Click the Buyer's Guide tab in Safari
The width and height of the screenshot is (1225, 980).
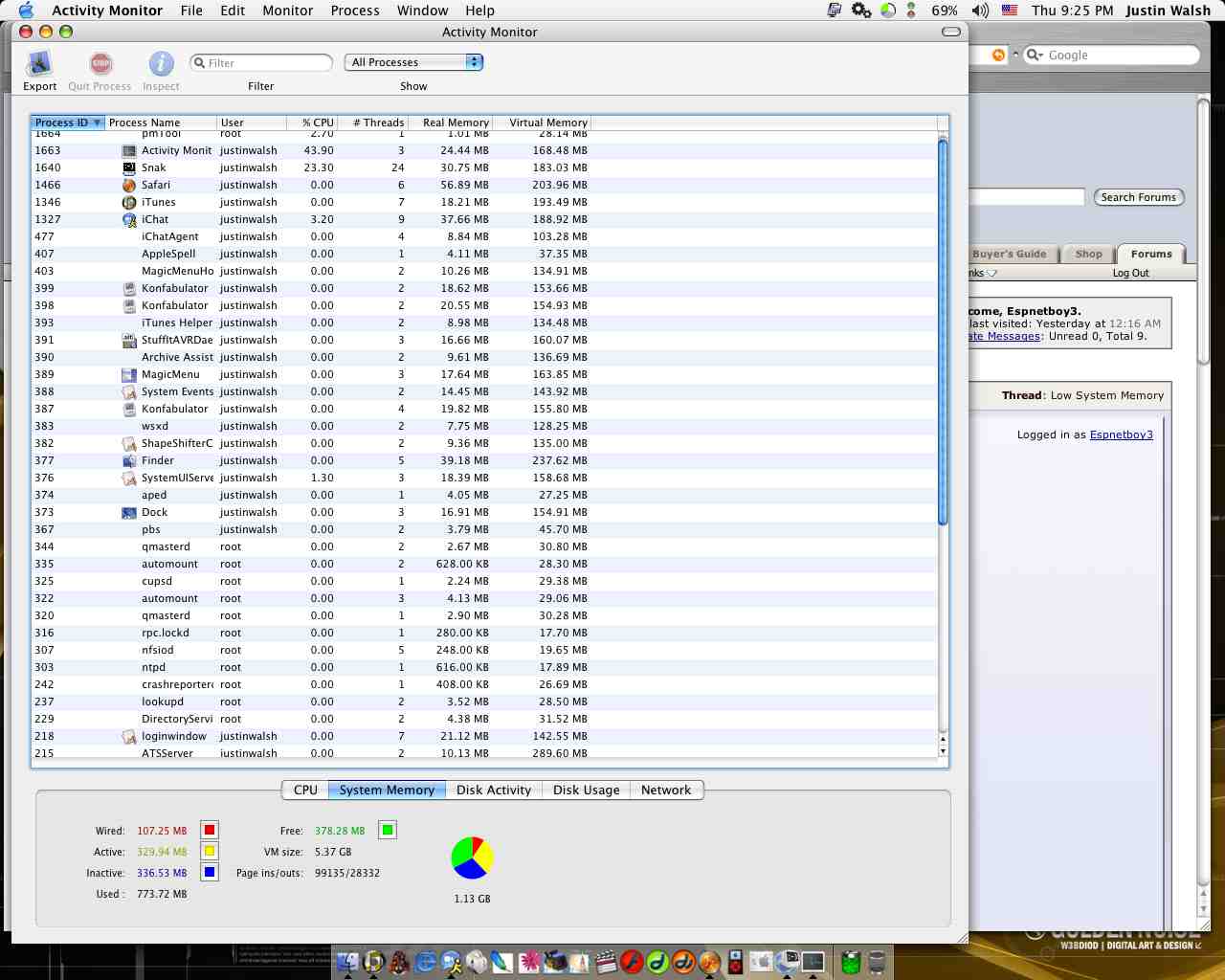(1009, 254)
